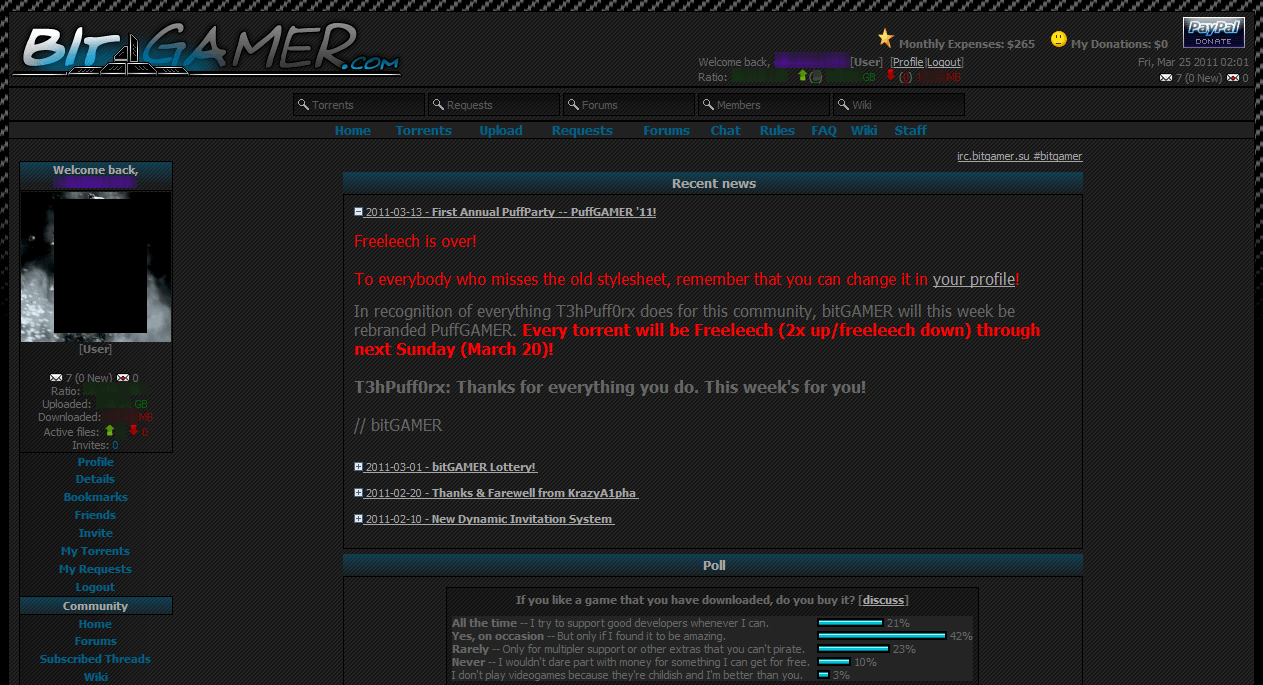Type in the Torrents search field

359,105
